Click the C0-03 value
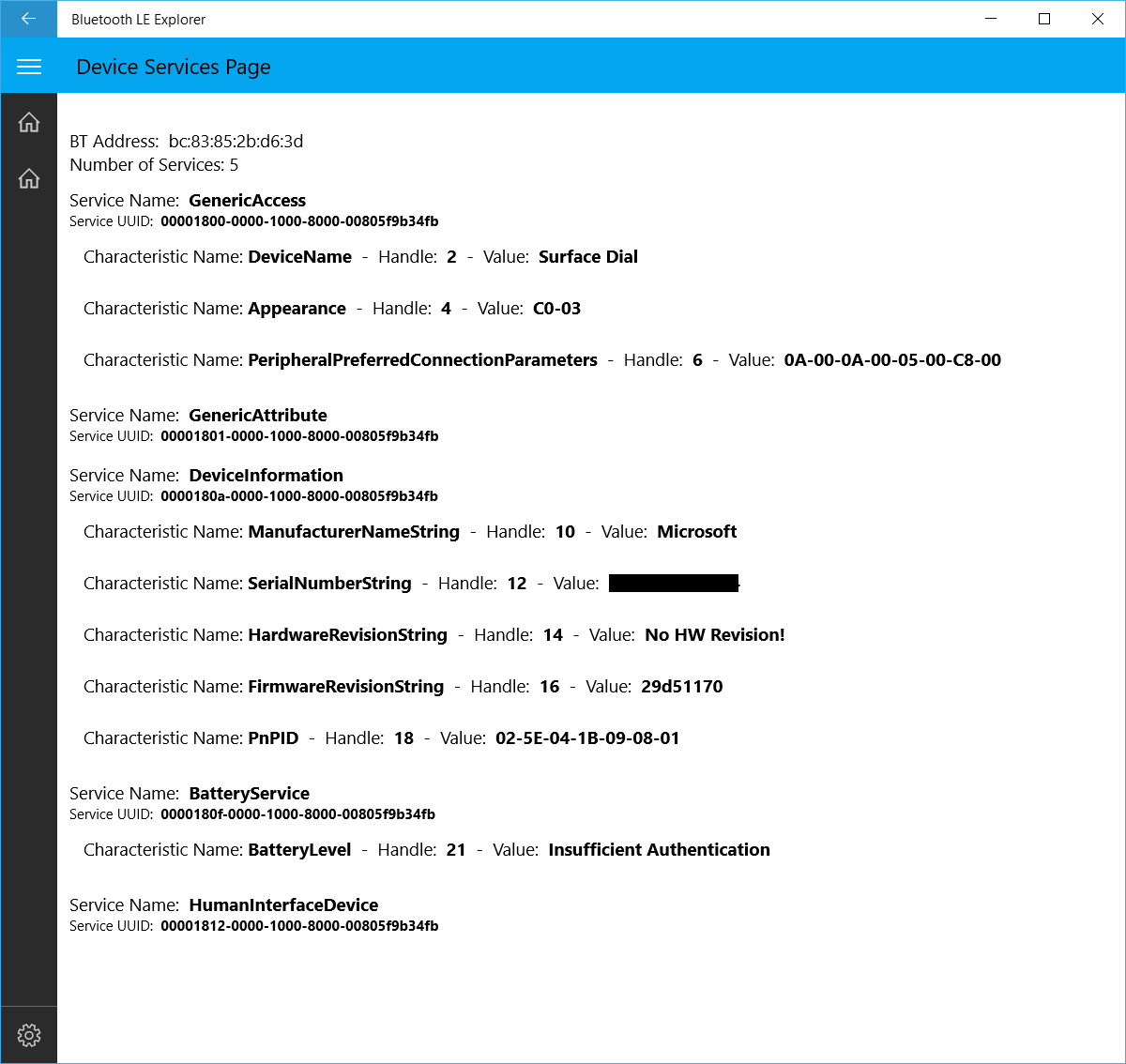Screen dimensions: 1126x1064 coord(557,309)
